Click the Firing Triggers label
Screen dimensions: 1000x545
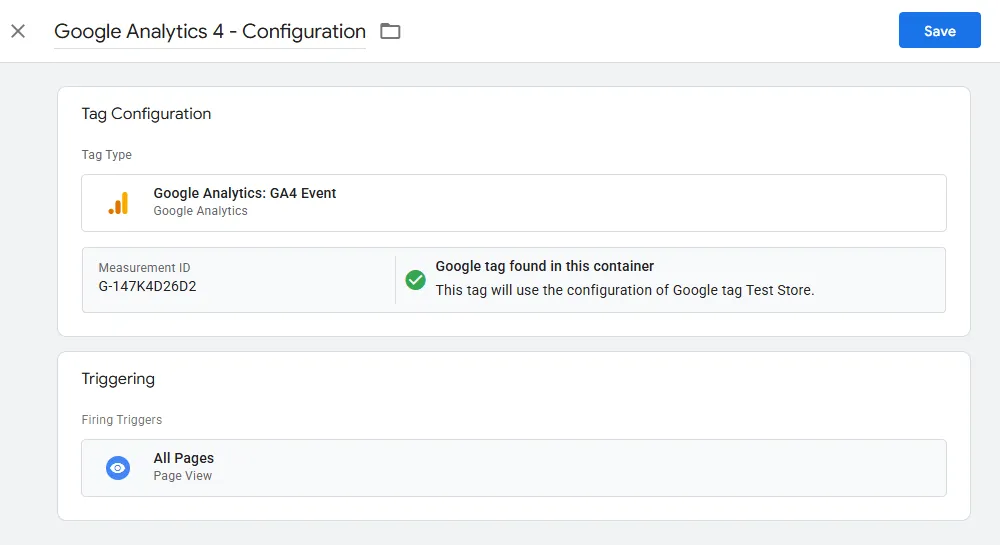[x=122, y=419]
